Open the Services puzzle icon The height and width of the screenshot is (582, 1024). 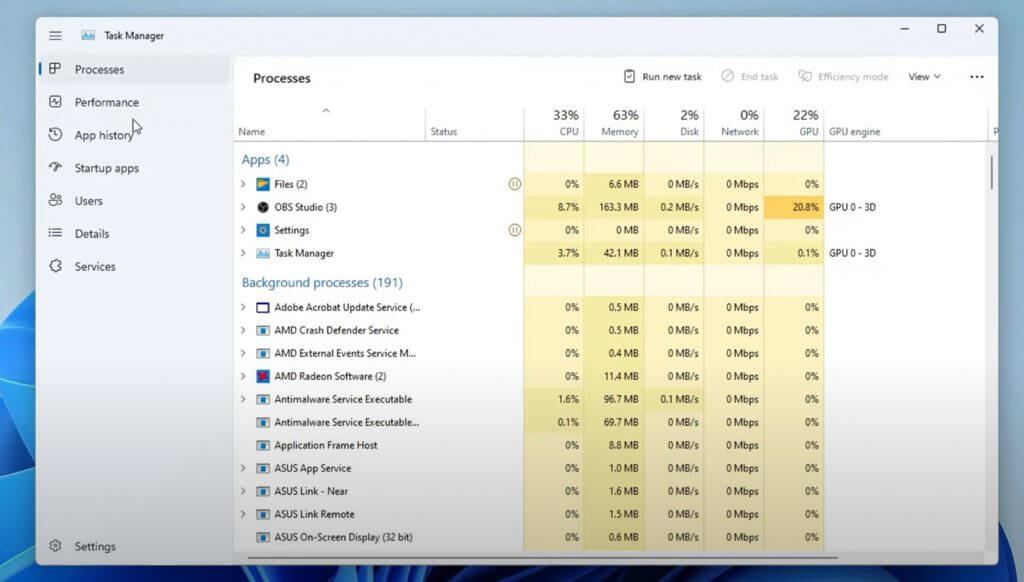(x=56, y=266)
